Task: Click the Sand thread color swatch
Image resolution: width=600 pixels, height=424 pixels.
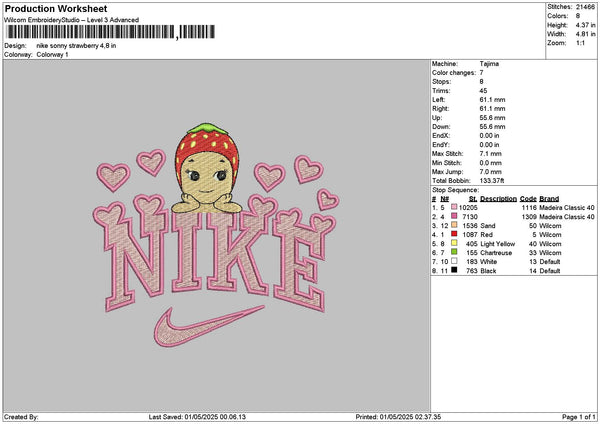Action: pyautogui.click(x=453, y=225)
